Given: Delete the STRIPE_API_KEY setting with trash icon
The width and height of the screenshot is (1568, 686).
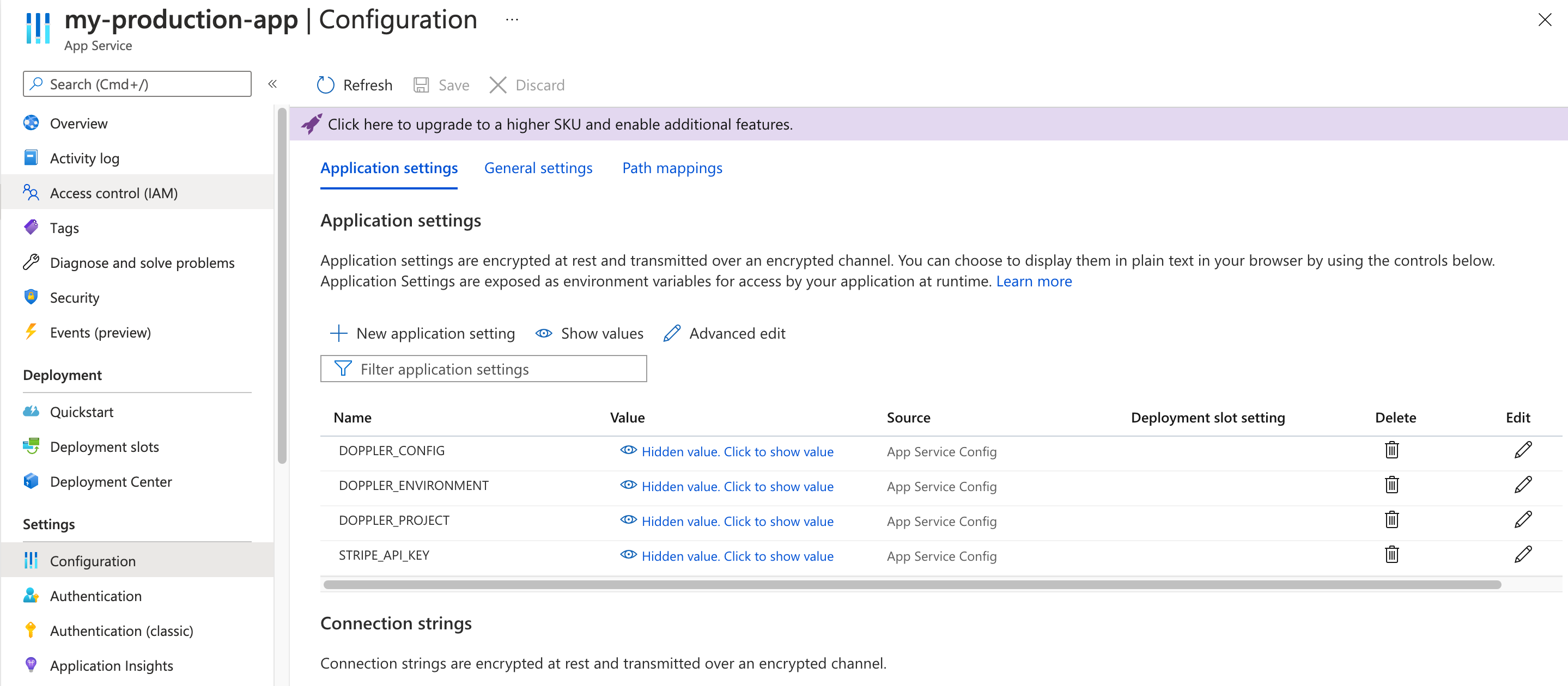Looking at the screenshot, I should click(x=1391, y=555).
